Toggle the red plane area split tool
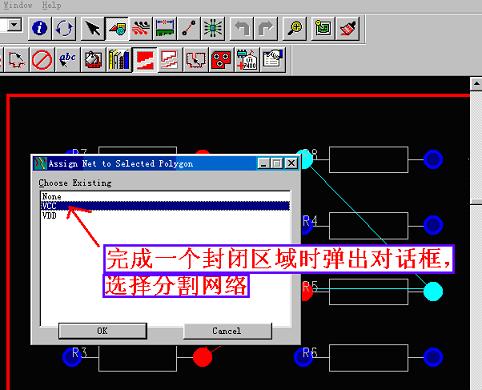The width and height of the screenshot is (482, 390). pos(145,60)
